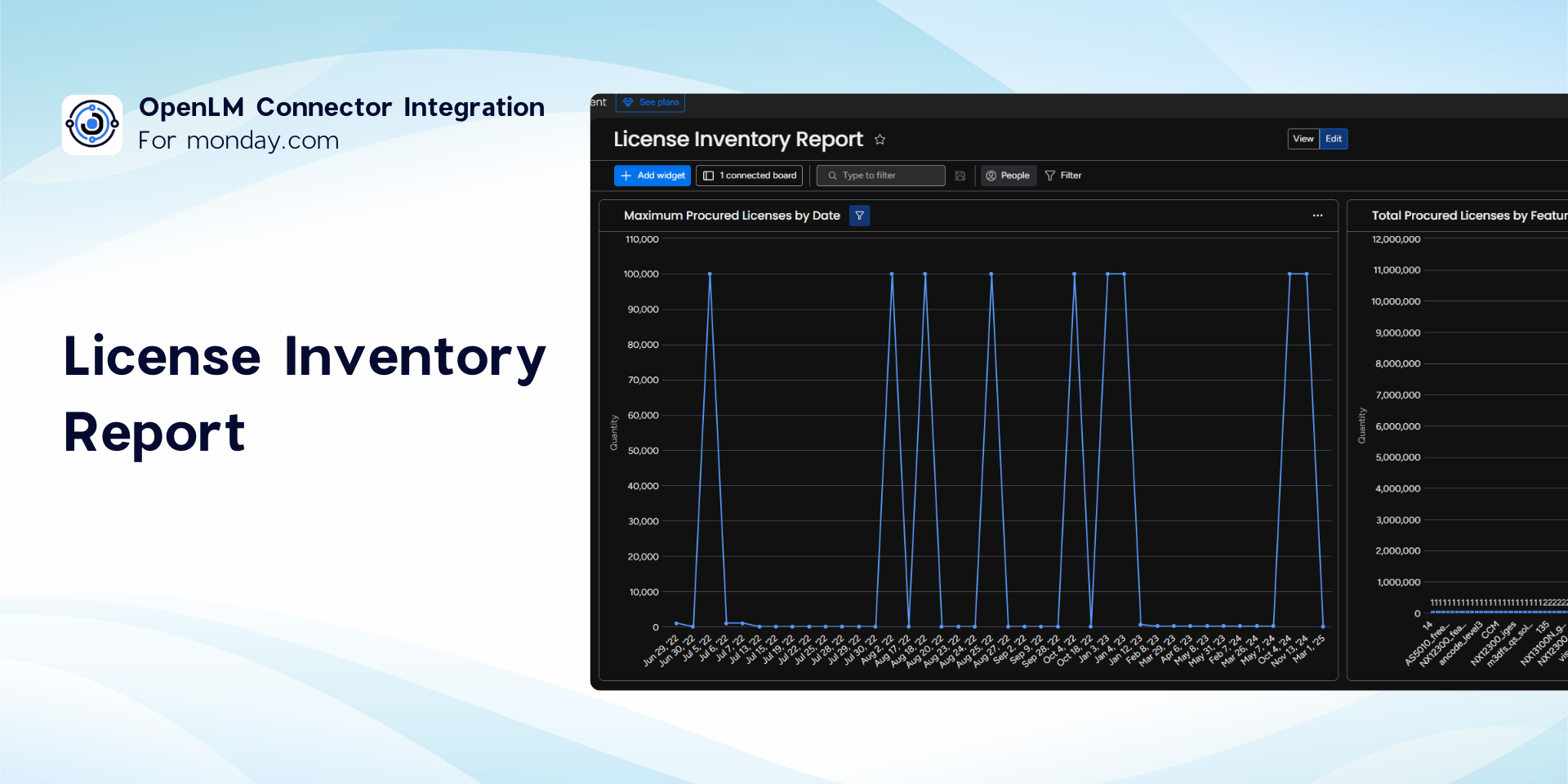Click the Mar 1, '25 x-axis label
Screen dimensions: 1568x784
click(x=1307, y=648)
